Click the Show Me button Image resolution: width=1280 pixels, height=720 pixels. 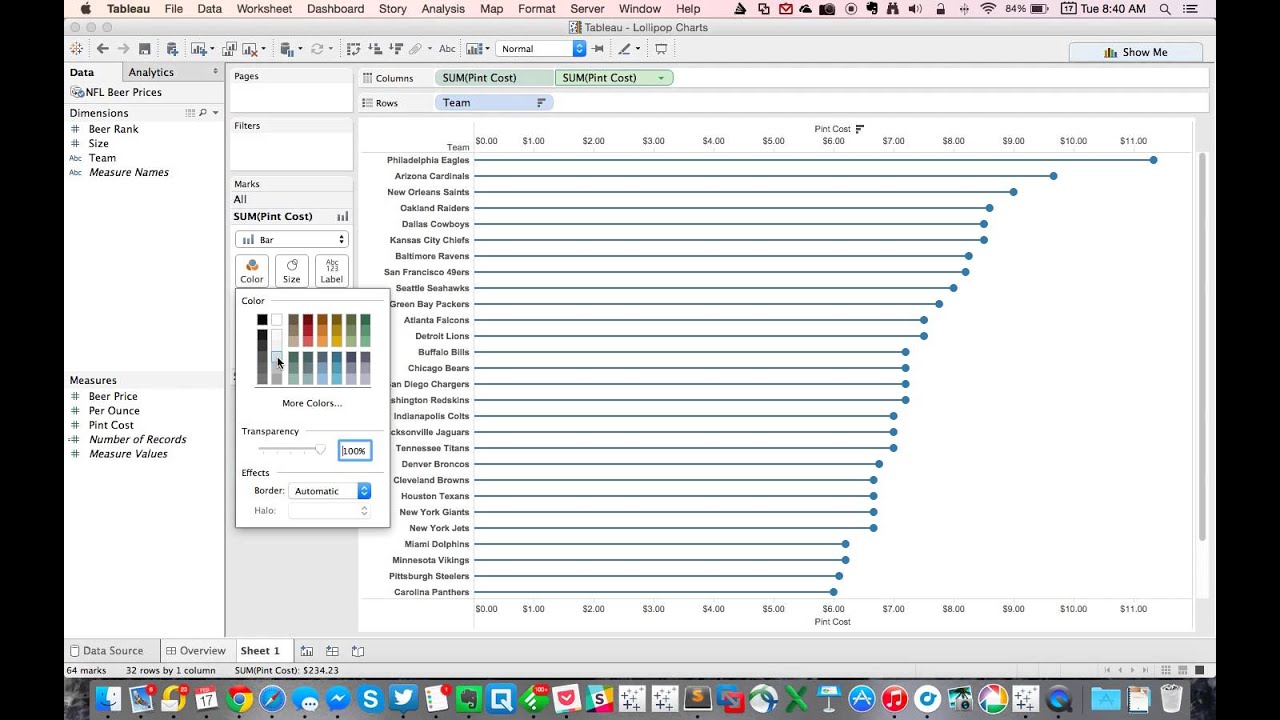1135,52
